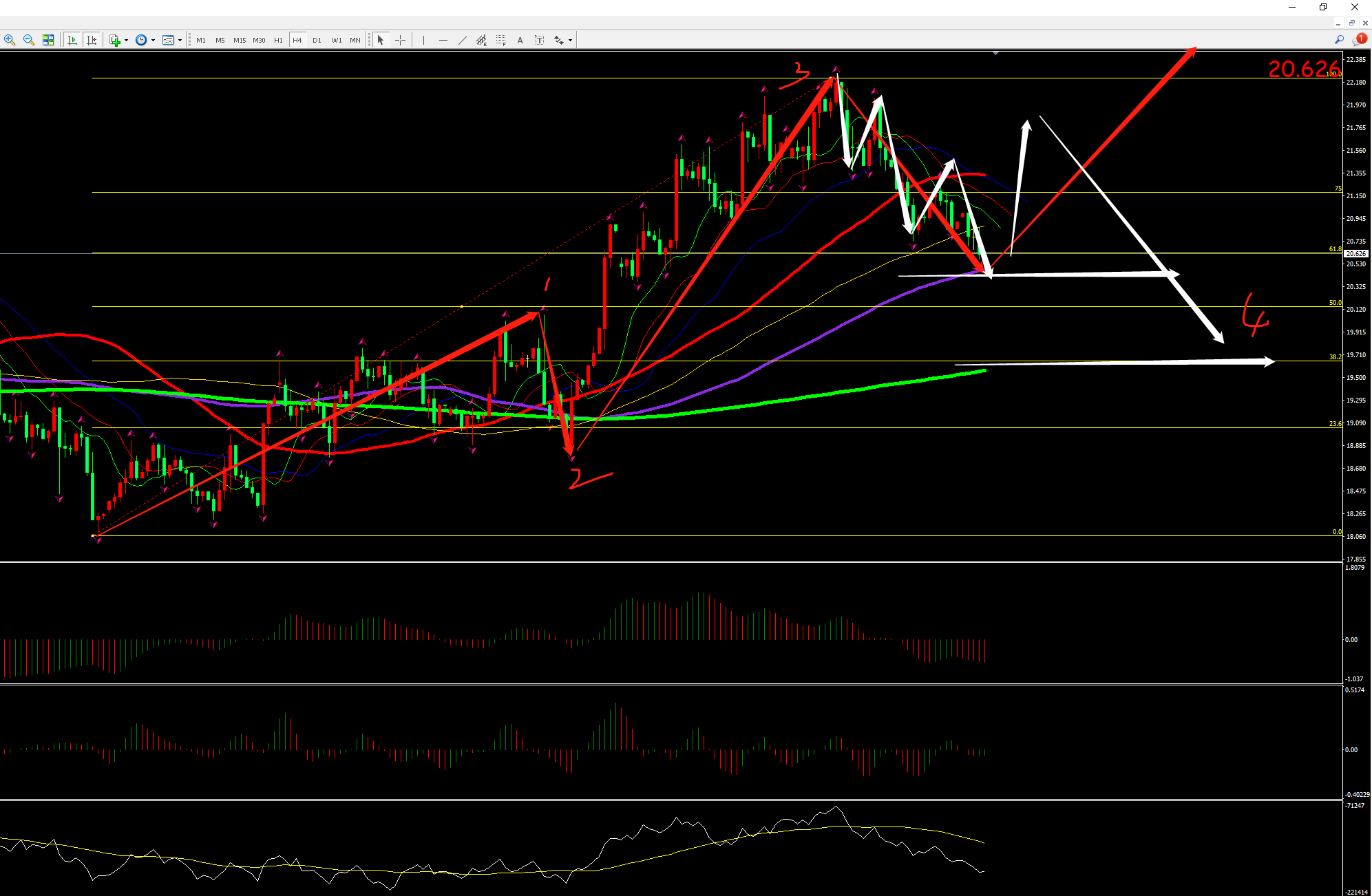The image size is (1372, 896).
Task: Switch to the D1 timeframe
Action: coord(317,40)
